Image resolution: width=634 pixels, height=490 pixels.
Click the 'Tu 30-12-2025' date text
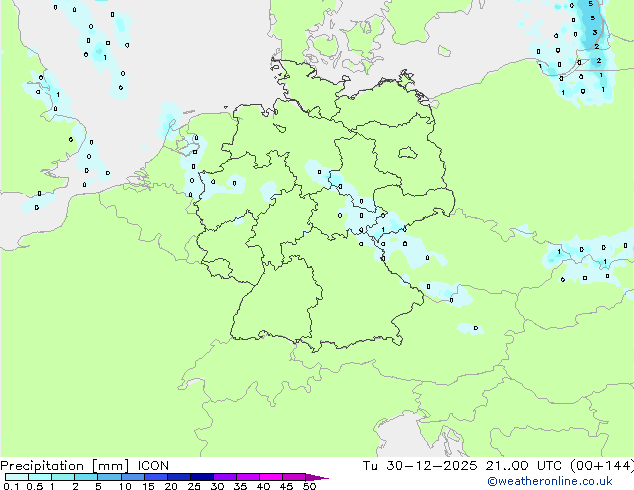[420, 466]
